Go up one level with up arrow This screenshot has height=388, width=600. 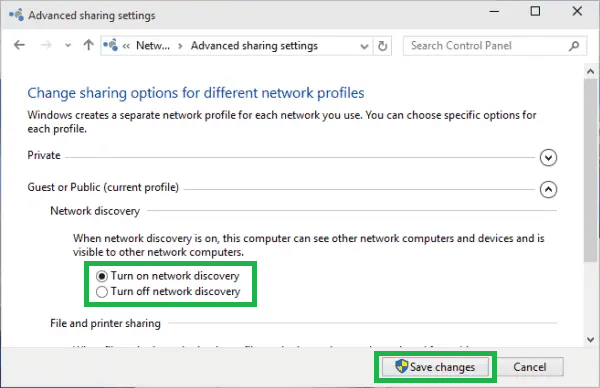[x=88, y=45]
